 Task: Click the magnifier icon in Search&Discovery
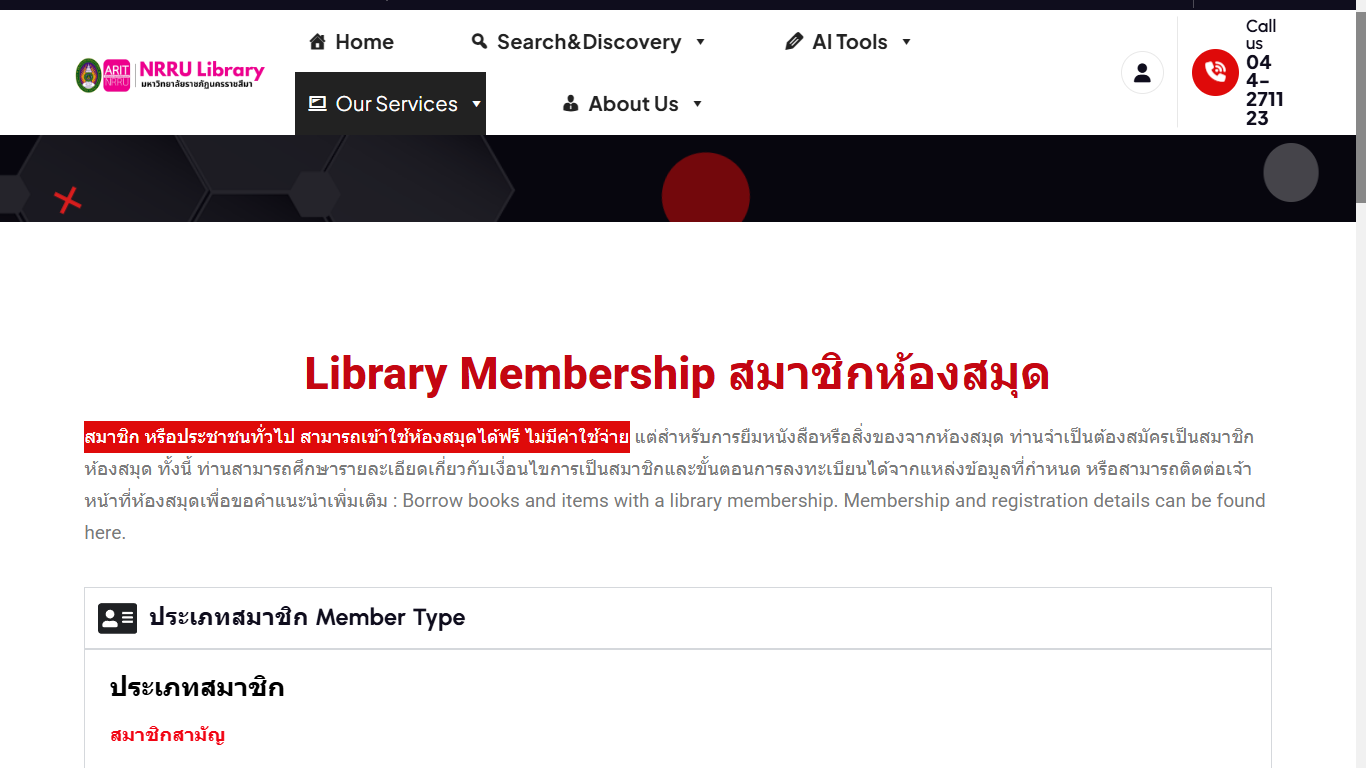(480, 41)
